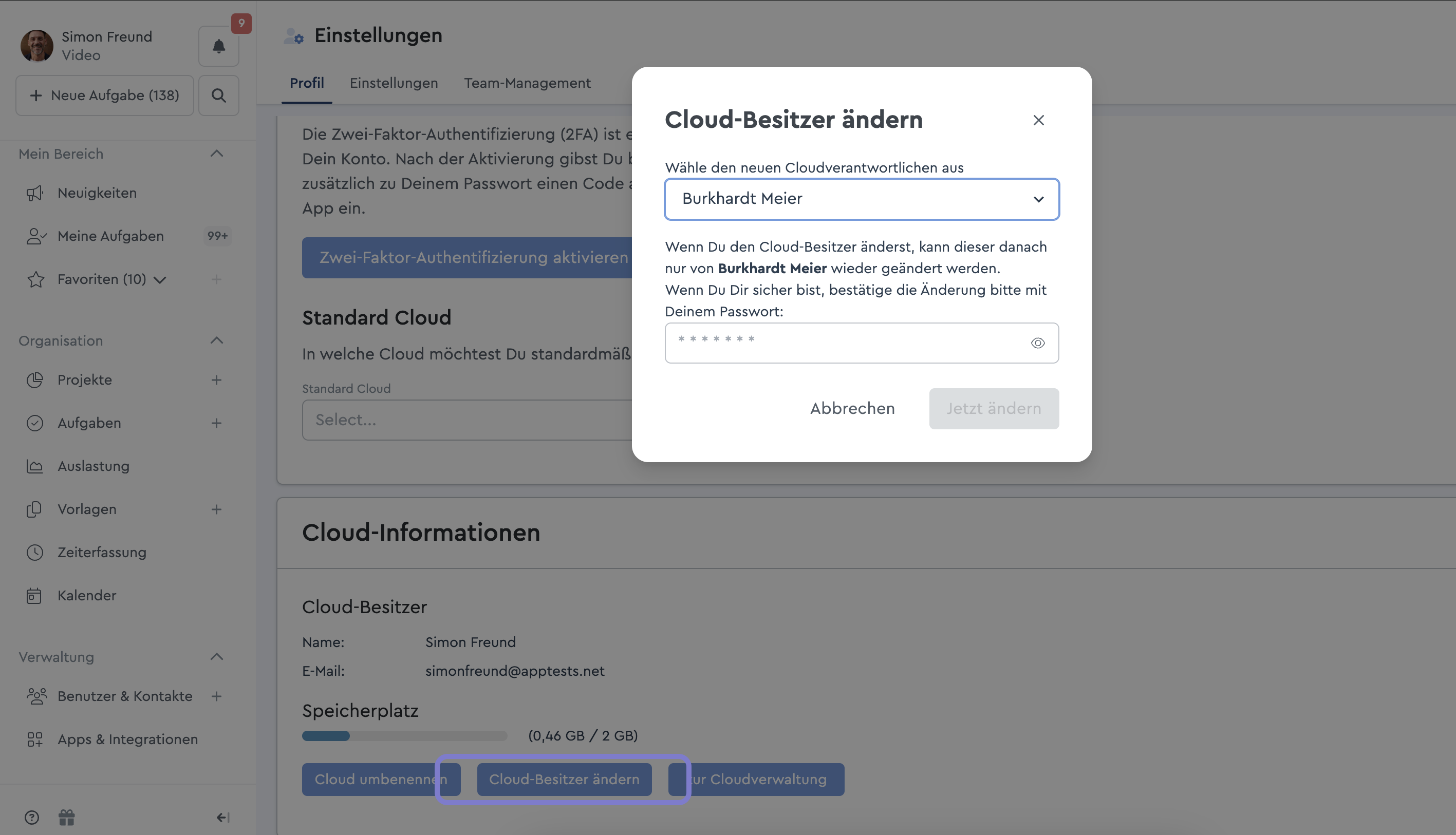Switch to the Einstellungen tab
Viewport: 1456px width, 835px height.
394,83
